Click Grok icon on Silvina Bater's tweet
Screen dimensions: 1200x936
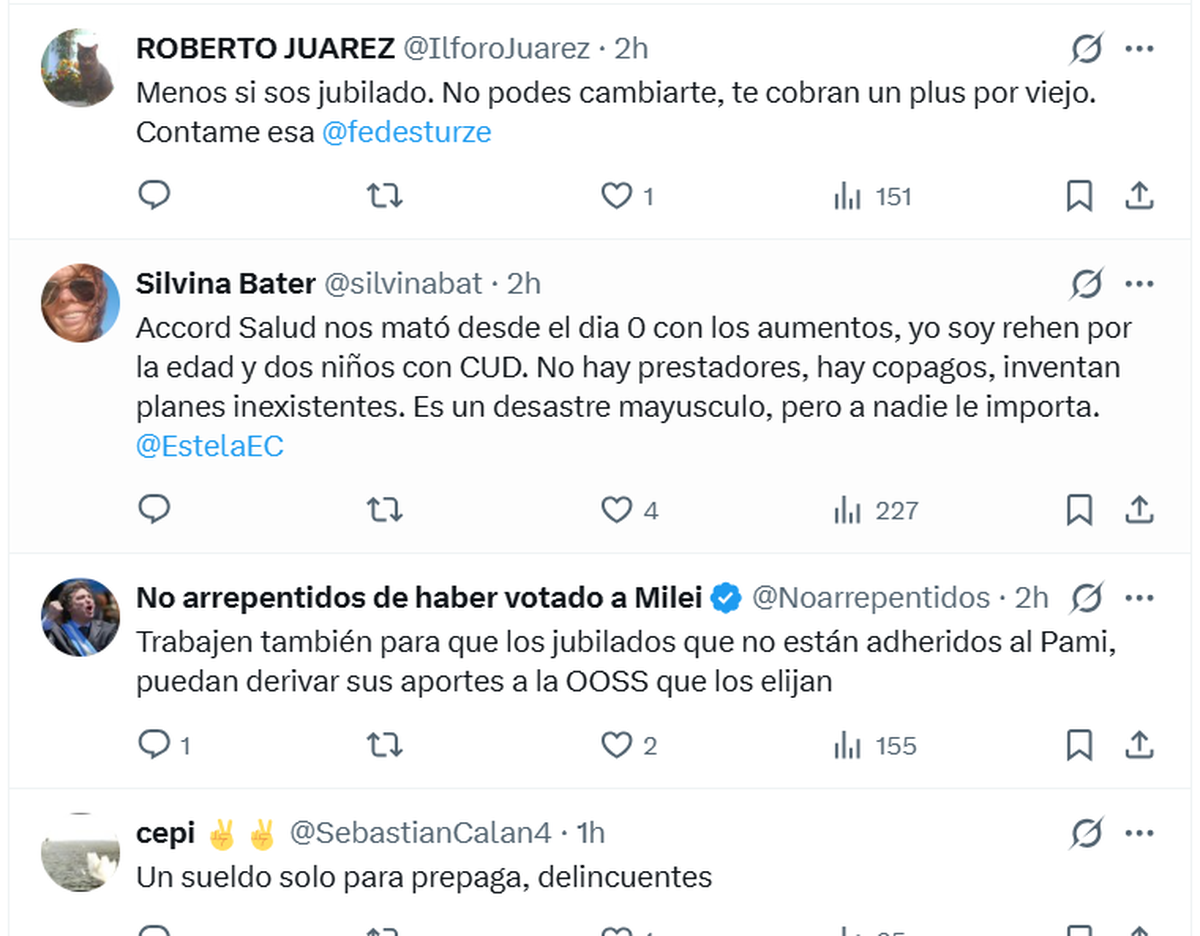[x=1086, y=284]
